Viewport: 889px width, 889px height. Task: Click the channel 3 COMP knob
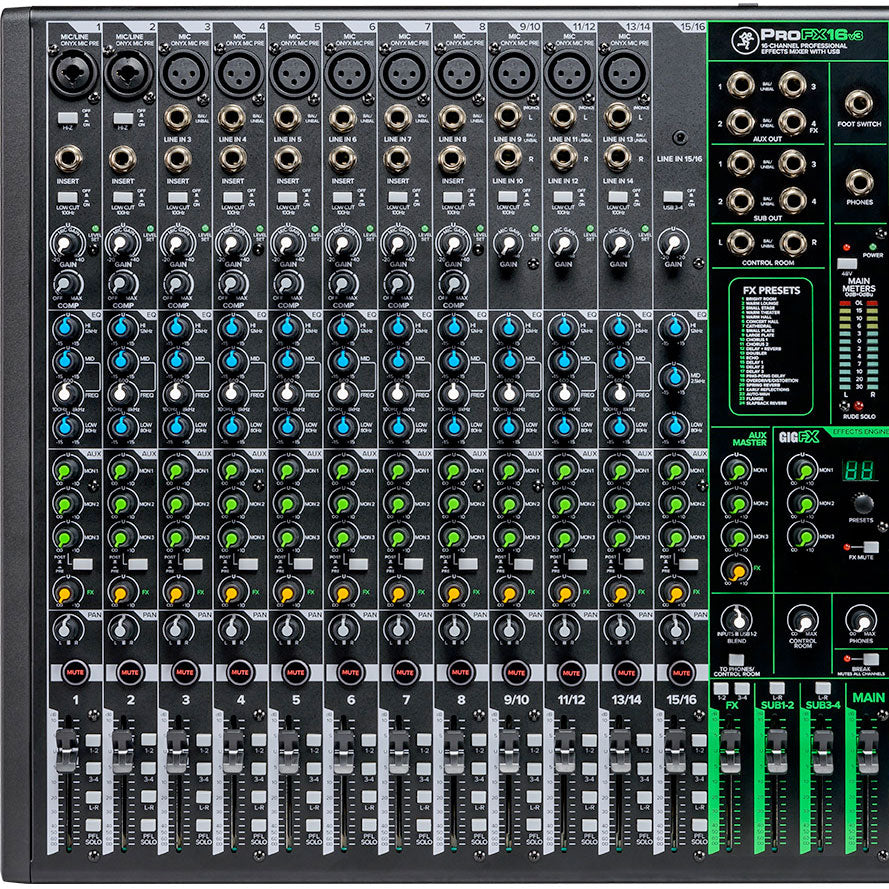pos(176,286)
